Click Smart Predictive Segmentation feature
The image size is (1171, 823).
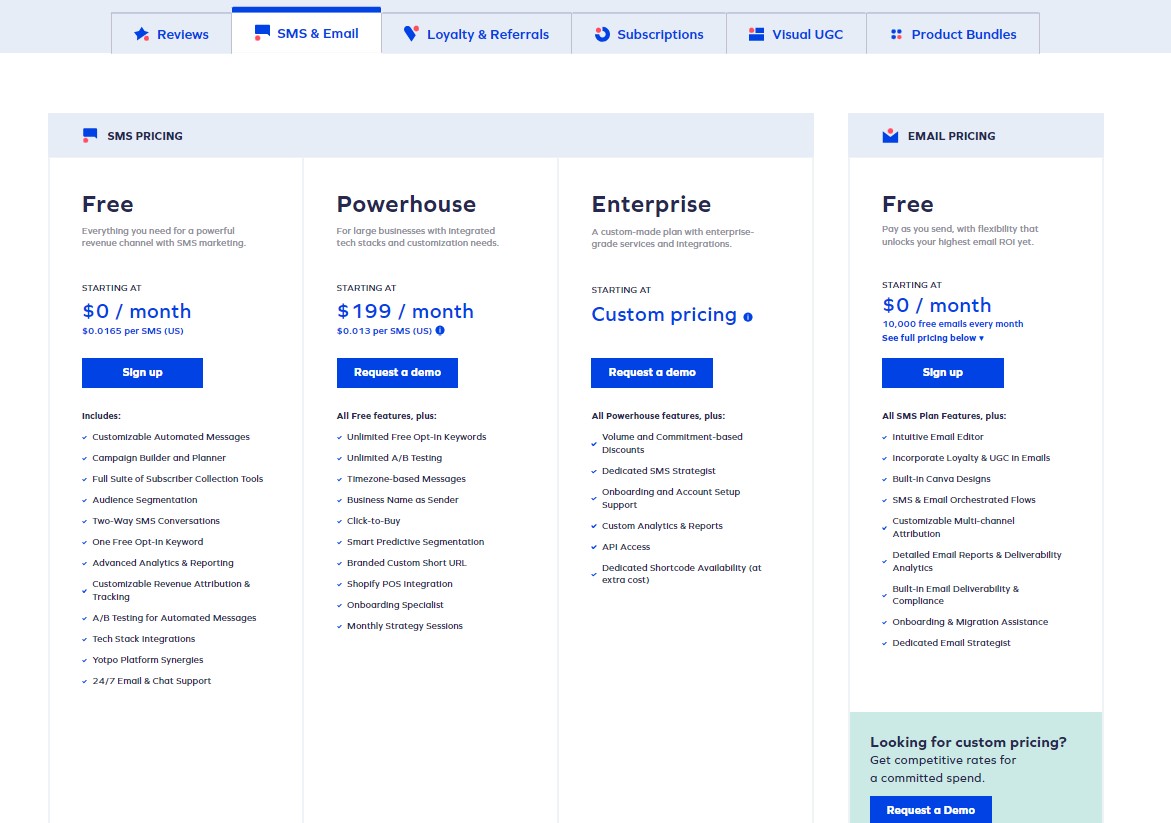tap(415, 542)
